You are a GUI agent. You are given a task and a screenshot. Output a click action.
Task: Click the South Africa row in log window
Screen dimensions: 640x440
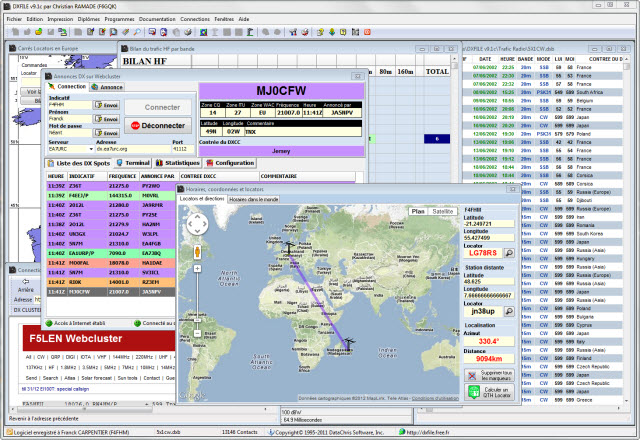point(543,92)
